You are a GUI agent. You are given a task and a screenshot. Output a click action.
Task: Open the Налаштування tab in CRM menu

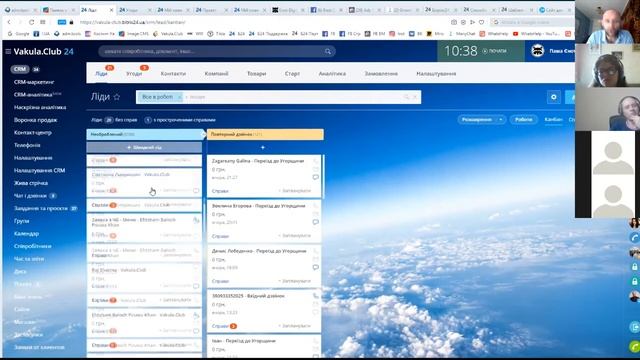point(436,74)
